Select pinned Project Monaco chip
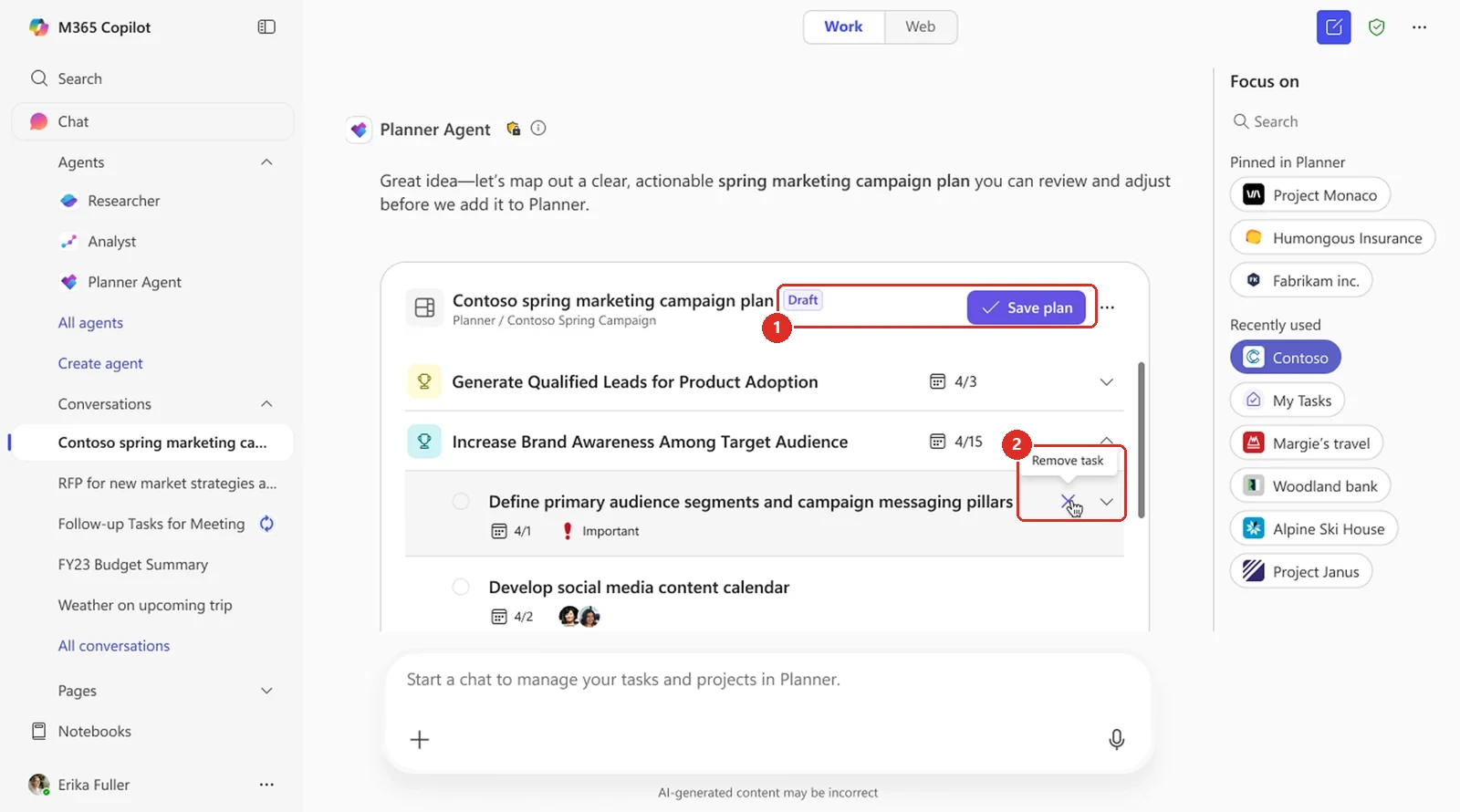 point(1310,195)
